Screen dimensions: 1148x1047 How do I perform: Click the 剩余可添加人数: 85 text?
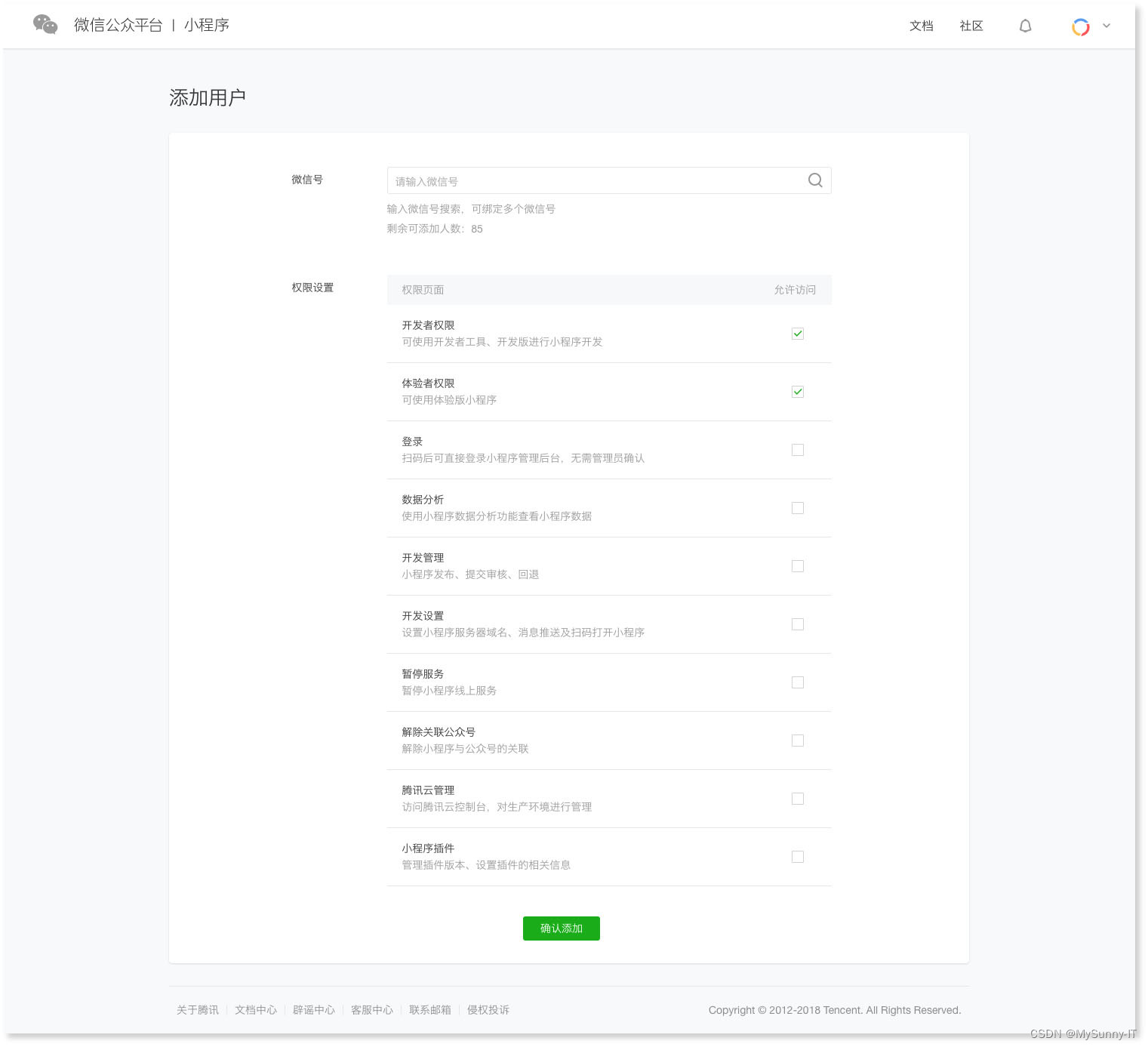click(435, 229)
